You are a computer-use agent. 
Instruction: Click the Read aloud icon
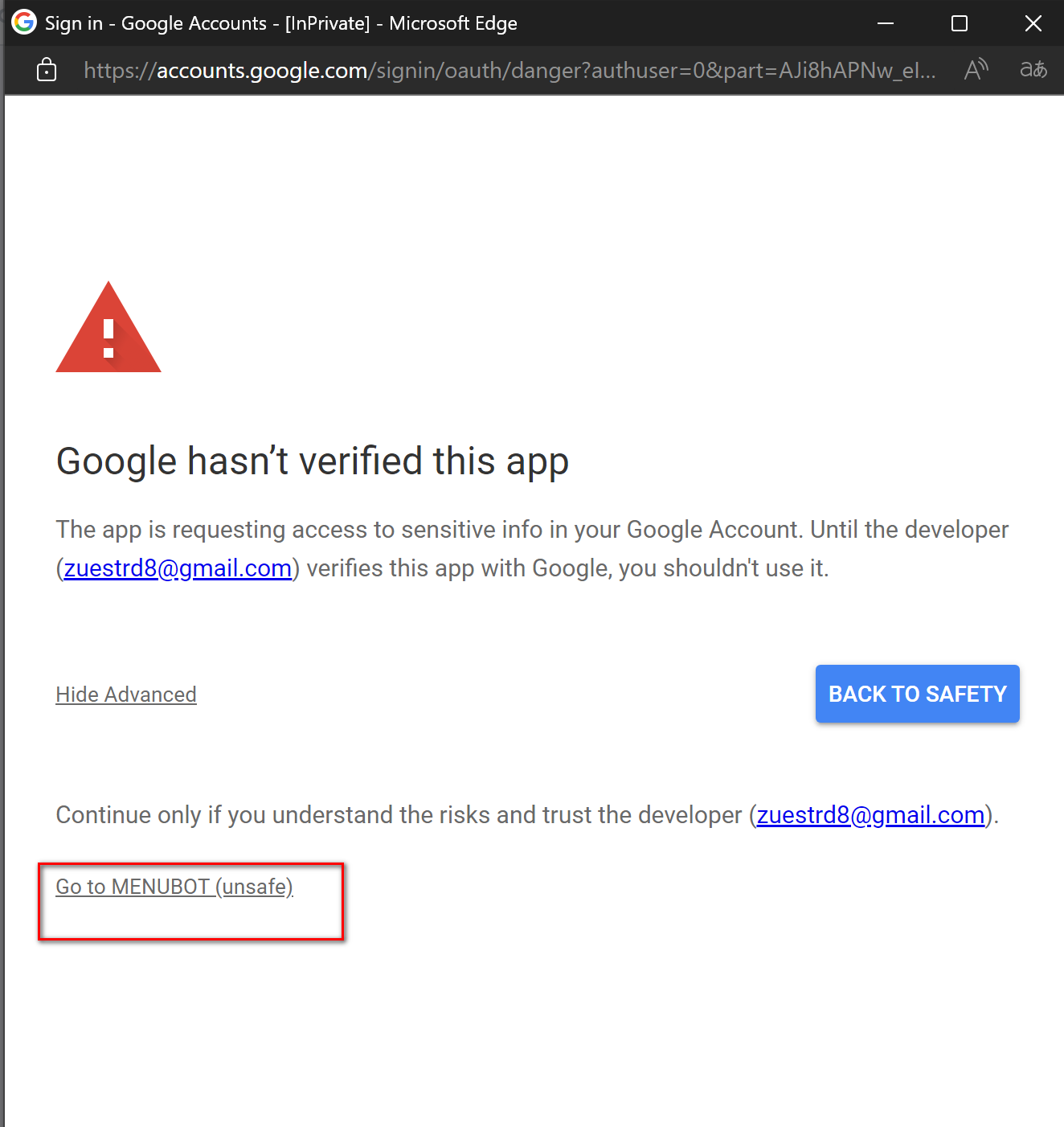tap(976, 70)
